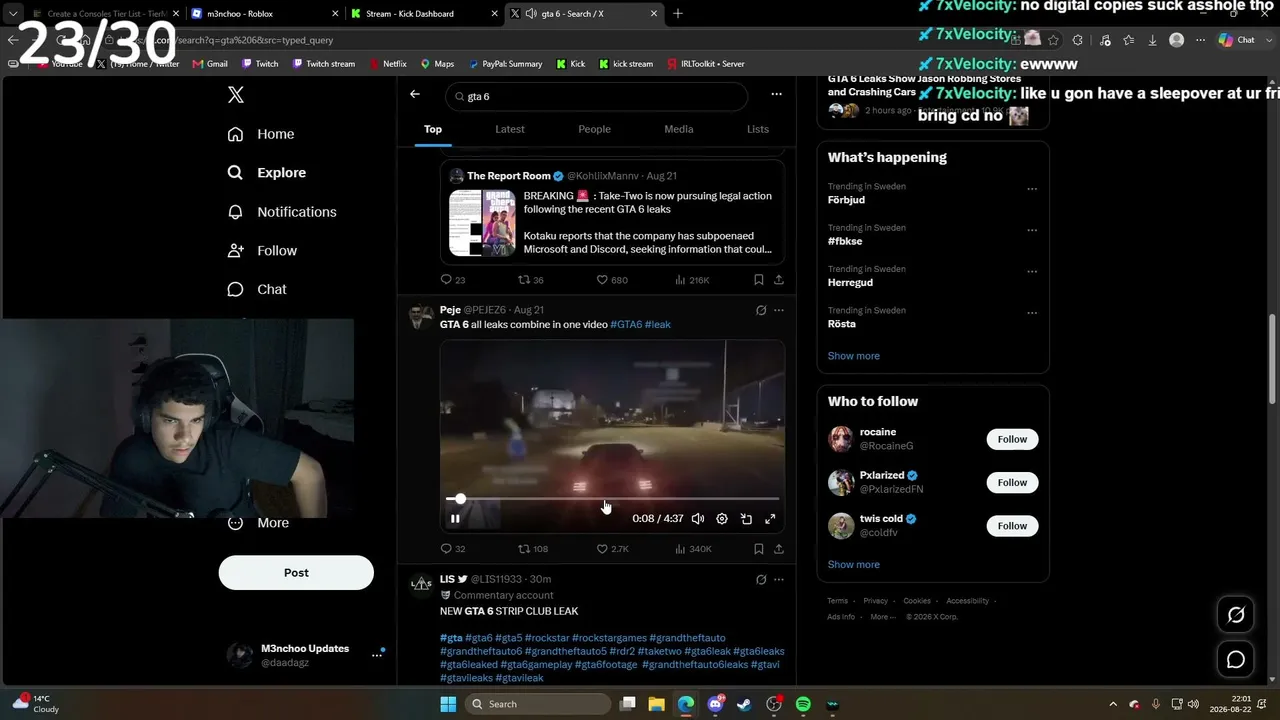The image size is (1280, 720).
Task: Open Grok actions on Peje's post
Action: click(x=761, y=310)
